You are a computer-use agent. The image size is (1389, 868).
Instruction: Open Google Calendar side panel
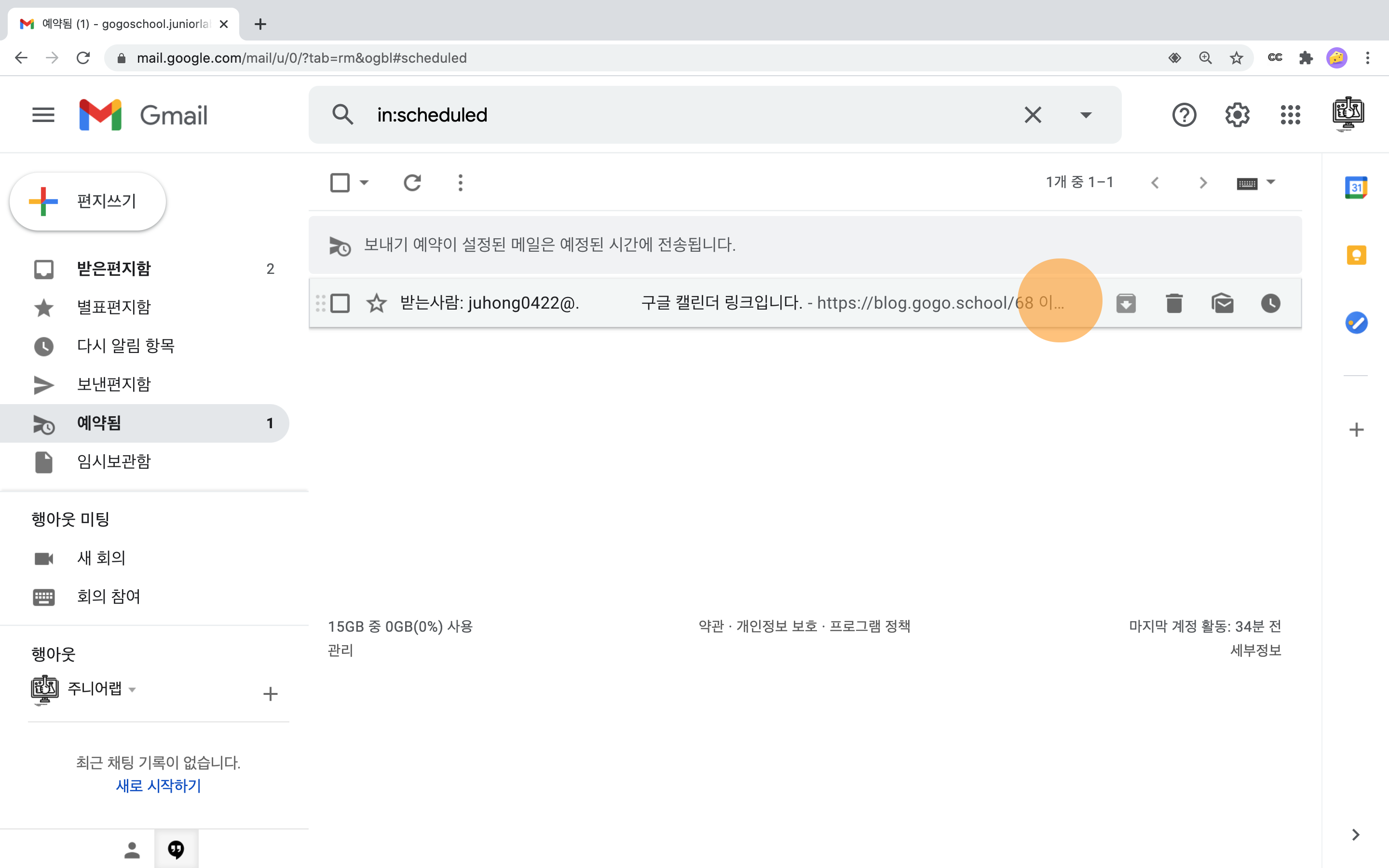click(x=1356, y=188)
